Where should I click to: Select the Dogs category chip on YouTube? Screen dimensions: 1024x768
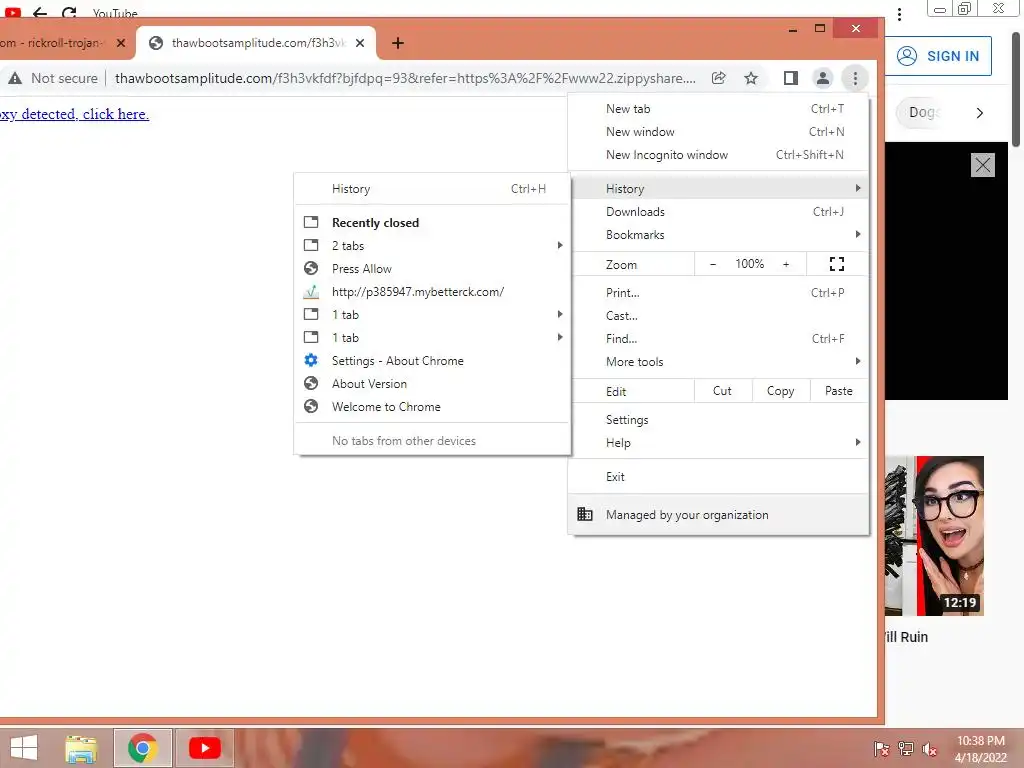point(920,112)
